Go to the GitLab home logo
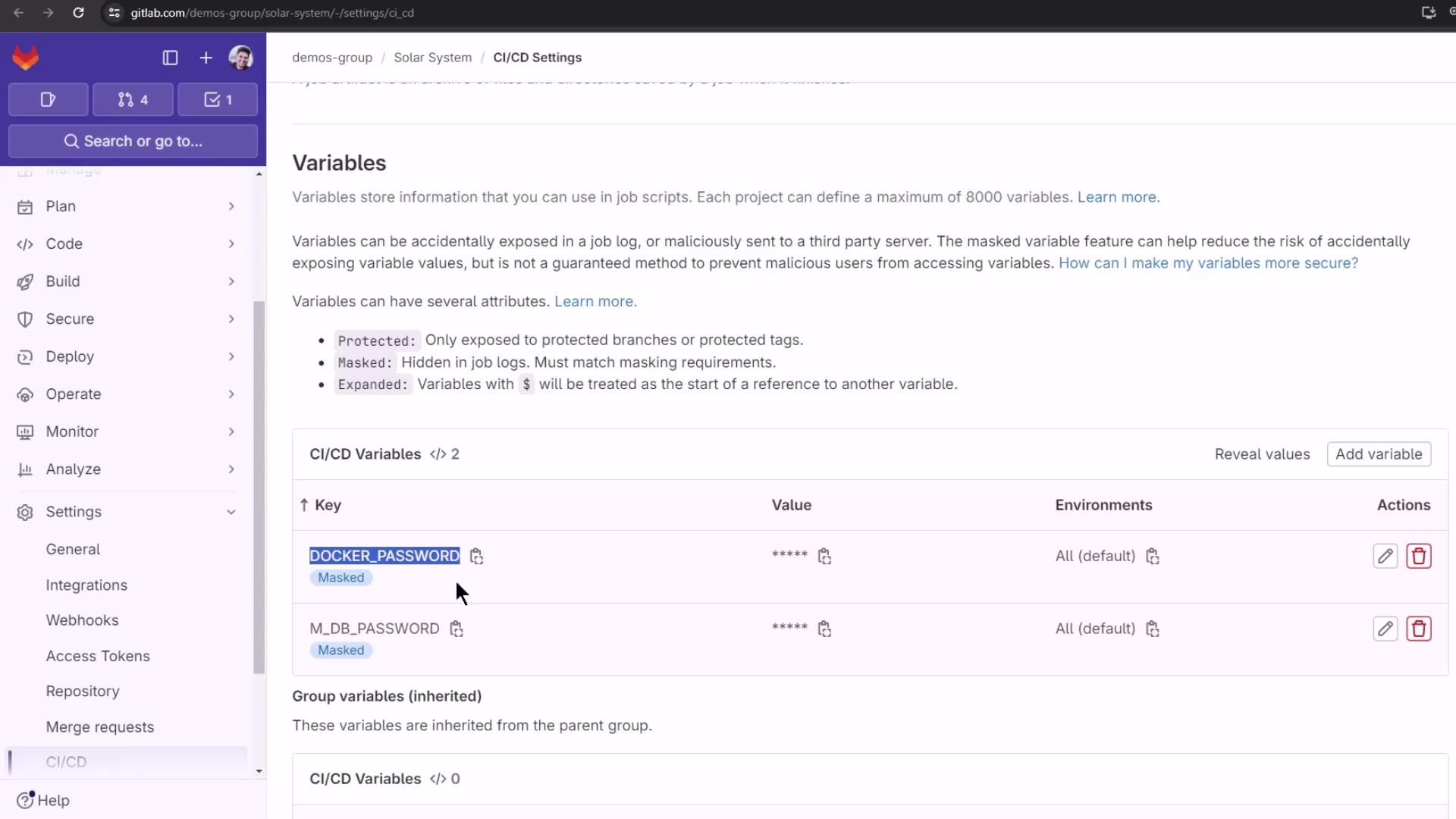This screenshot has height=819, width=1456. 26,58
